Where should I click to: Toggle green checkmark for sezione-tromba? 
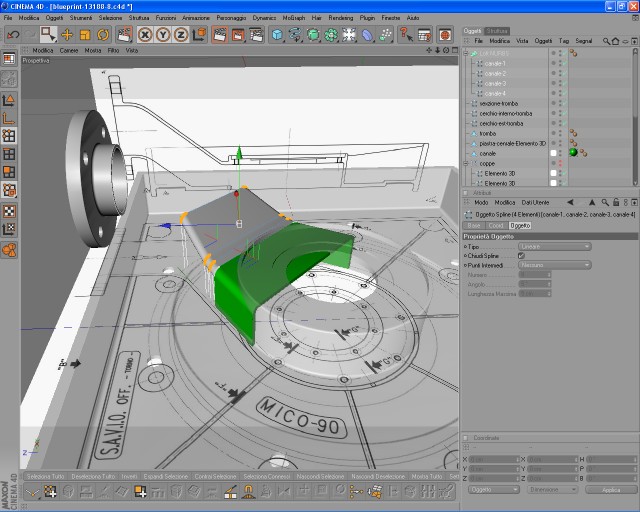click(x=563, y=103)
